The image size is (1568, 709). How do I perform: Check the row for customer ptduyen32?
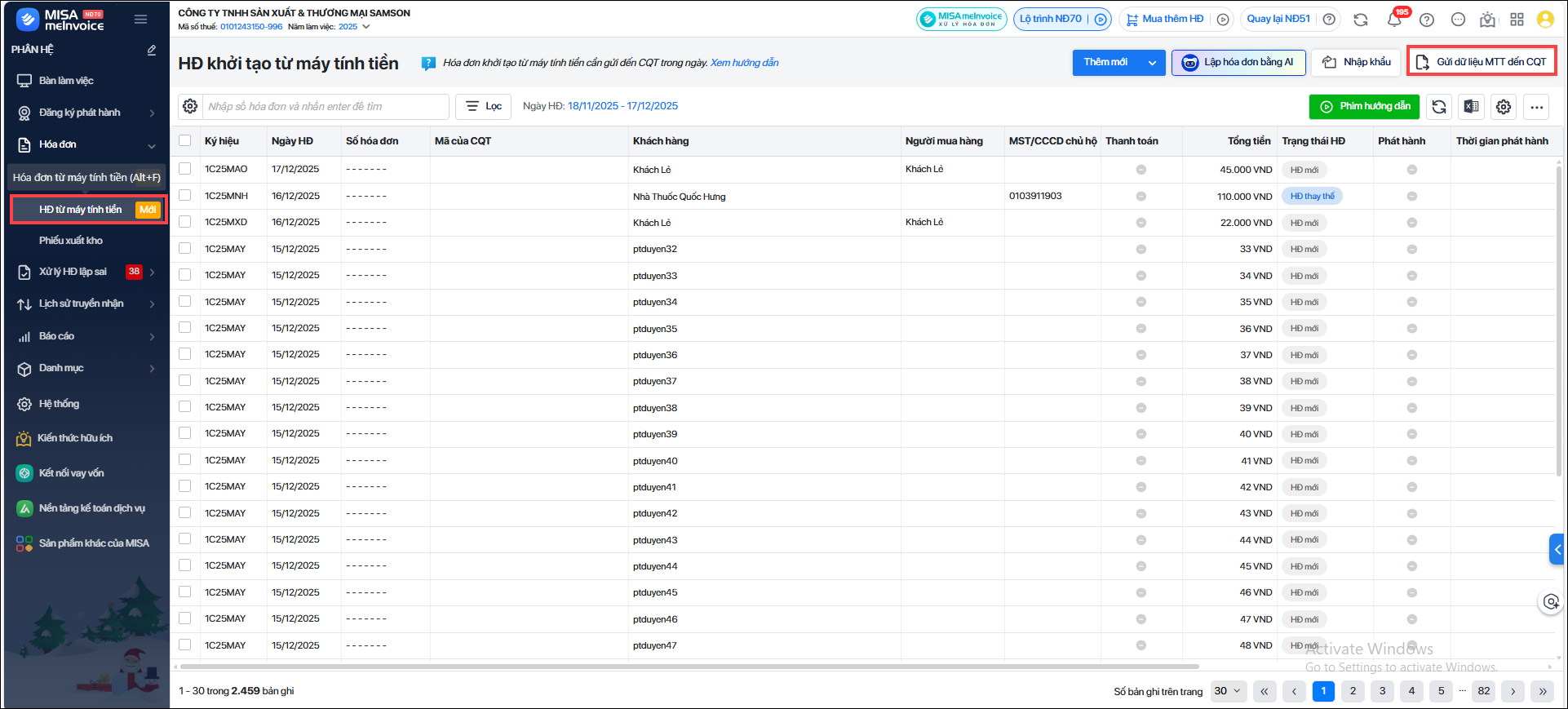click(x=185, y=249)
